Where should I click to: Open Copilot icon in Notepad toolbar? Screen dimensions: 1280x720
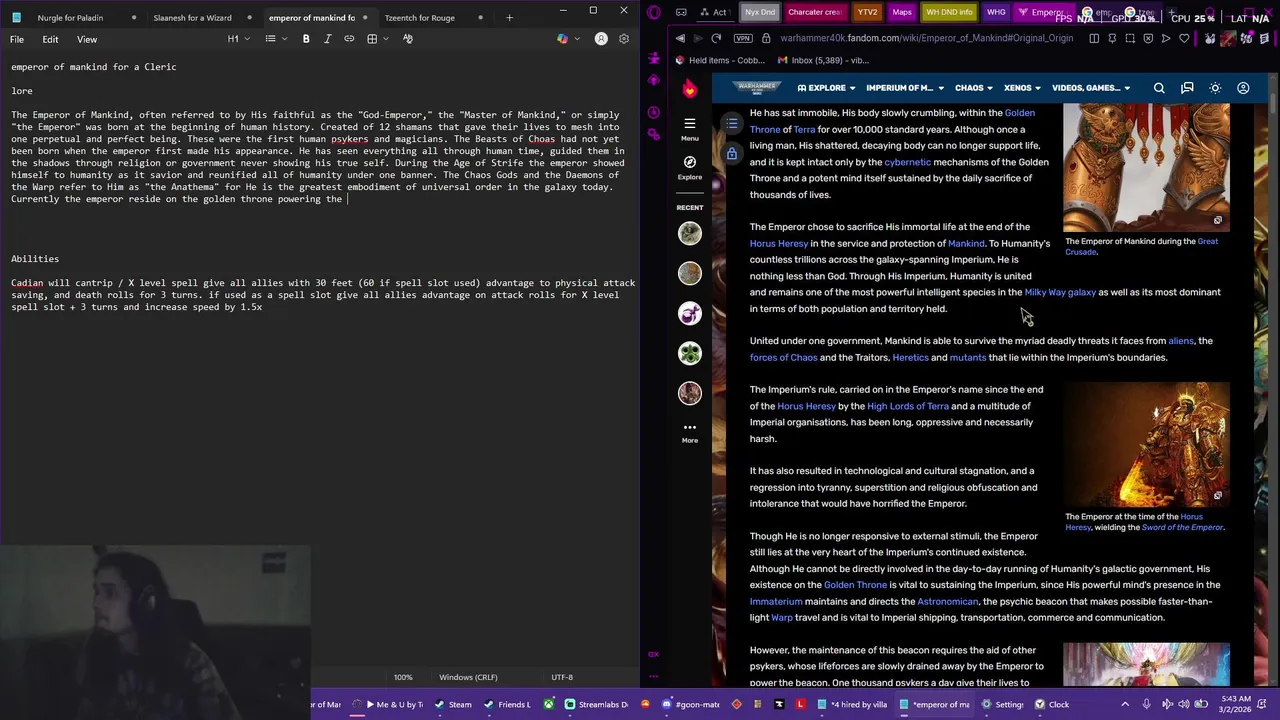click(563, 39)
